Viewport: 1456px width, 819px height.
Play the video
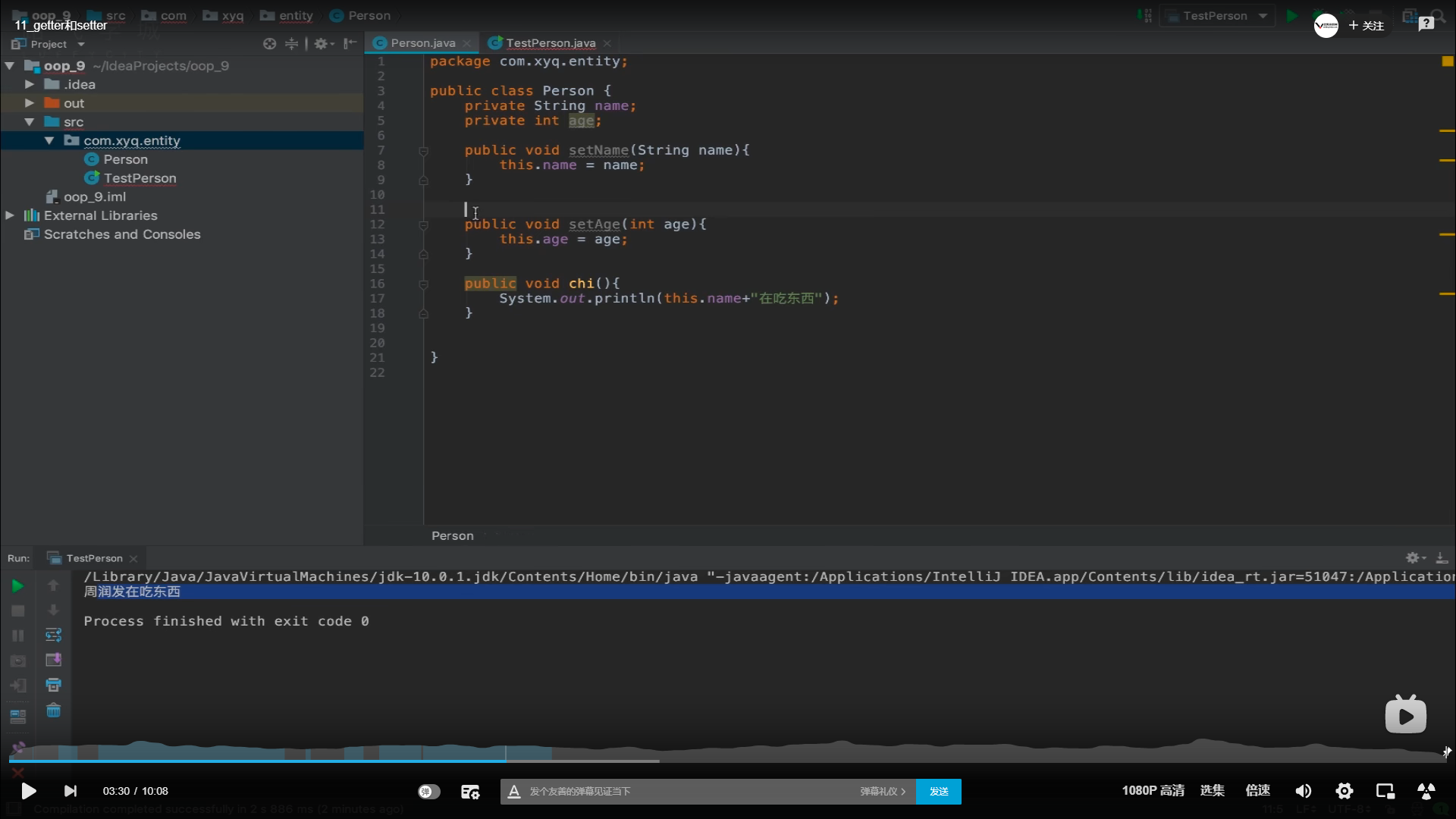coord(28,791)
